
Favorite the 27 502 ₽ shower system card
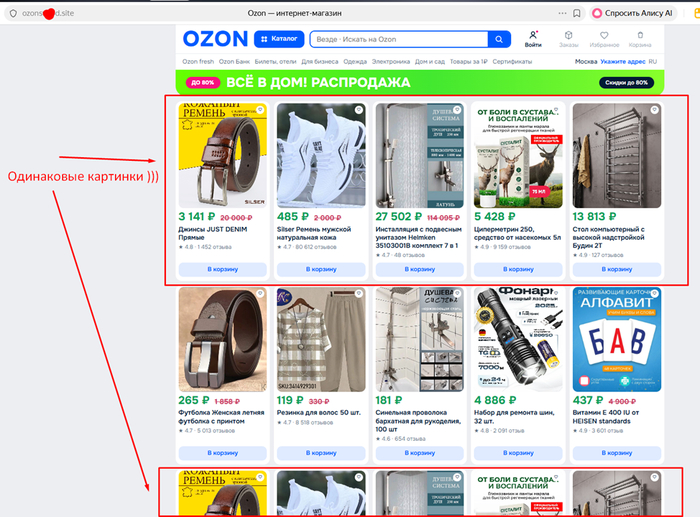point(457,109)
